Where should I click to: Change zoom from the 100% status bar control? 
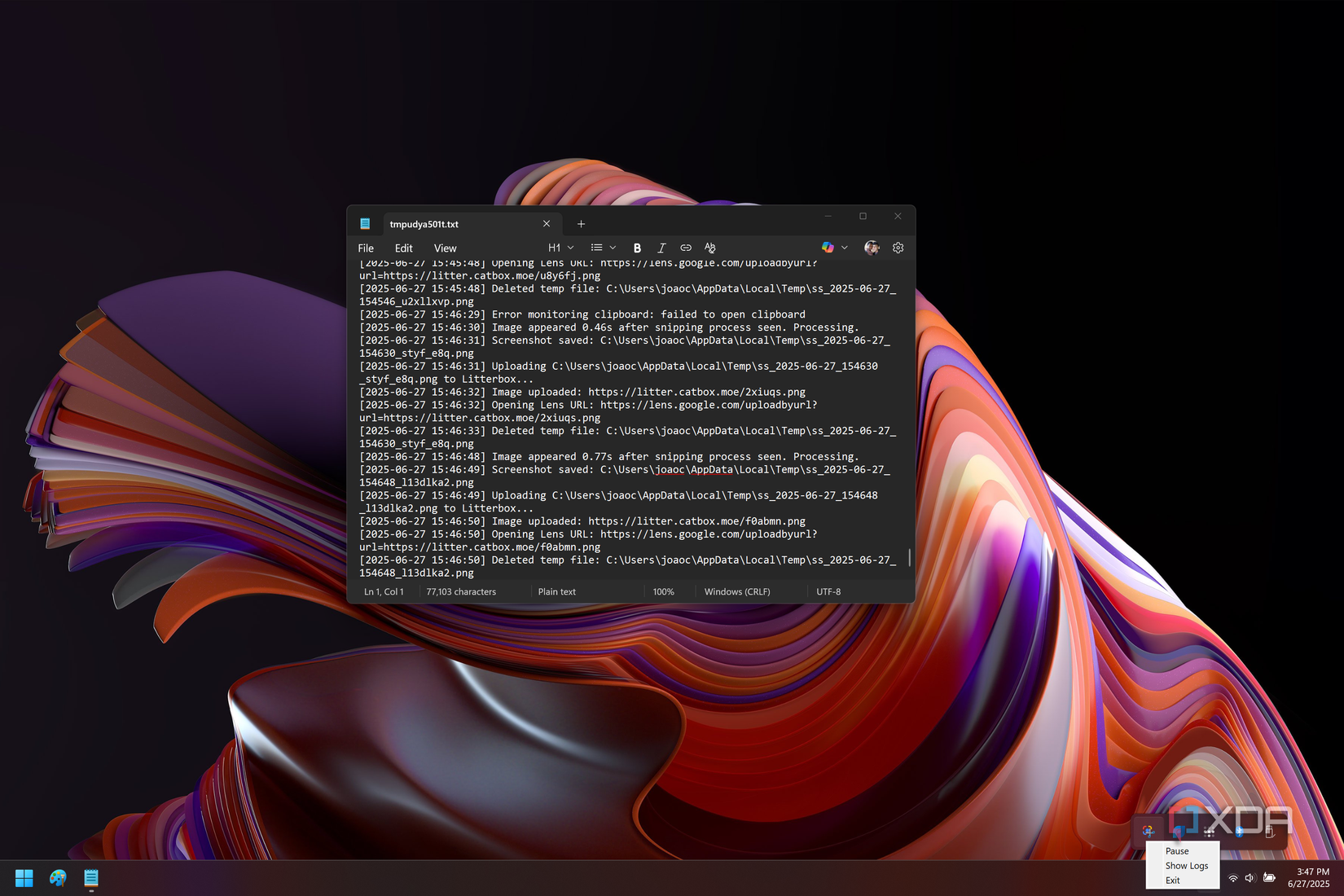(664, 591)
